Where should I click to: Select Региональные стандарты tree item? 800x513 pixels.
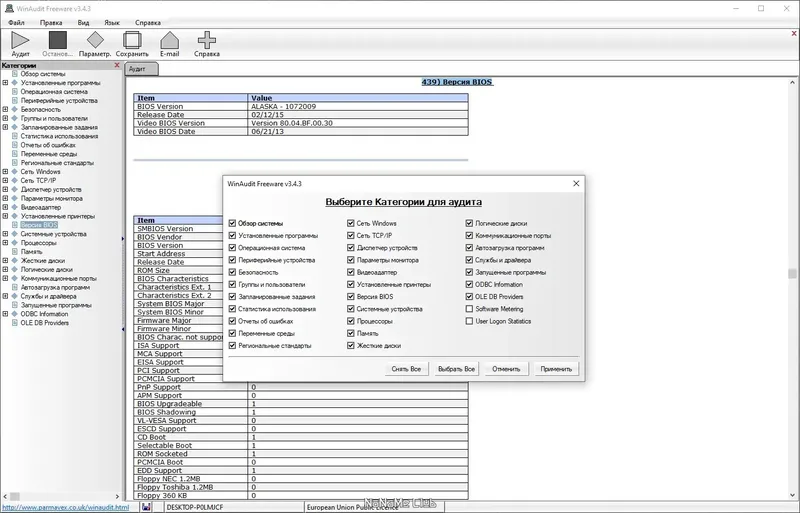click(x=57, y=163)
